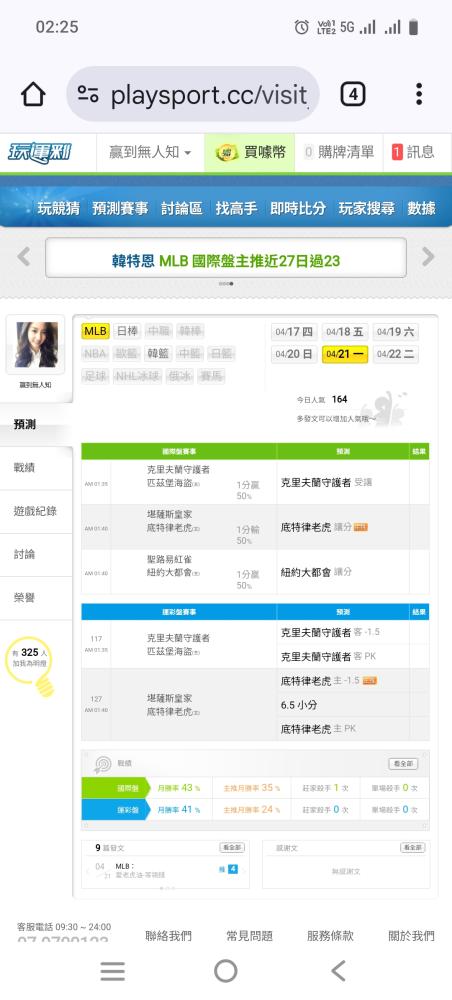Pick the date 04/22 二
Image resolution: width=452 pixels, height=1000 pixels.
click(x=396, y=354)
